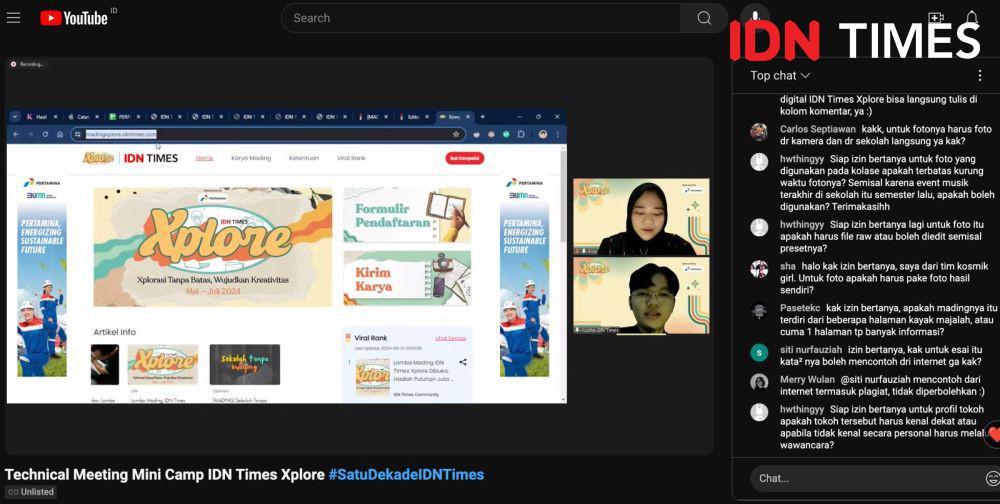Open the Xplore article thumbnail under Artikel Info
Screen dimensions: 1000x504
coord(163,364)
